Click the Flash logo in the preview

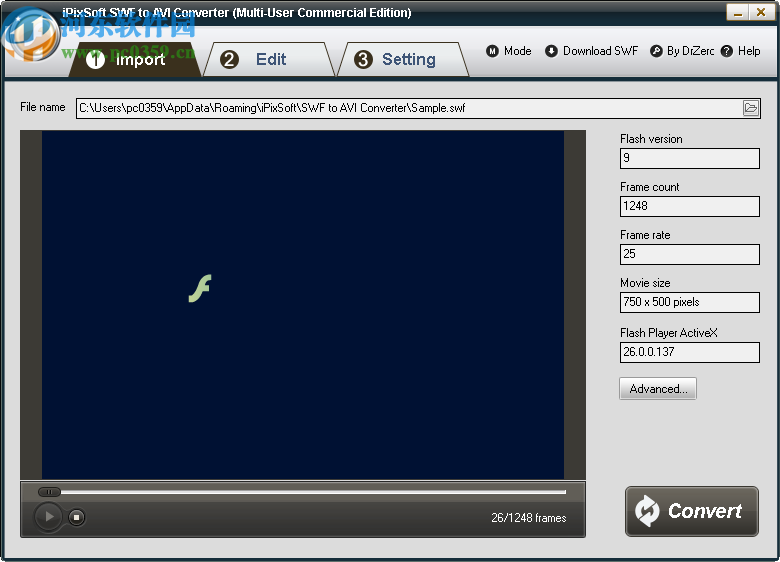point(200,288)
